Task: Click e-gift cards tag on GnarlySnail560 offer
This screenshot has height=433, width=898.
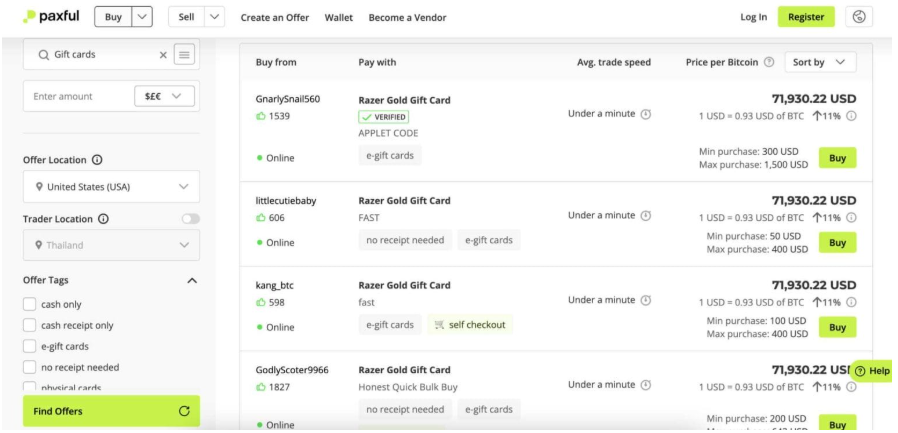Action: (390, 155)
